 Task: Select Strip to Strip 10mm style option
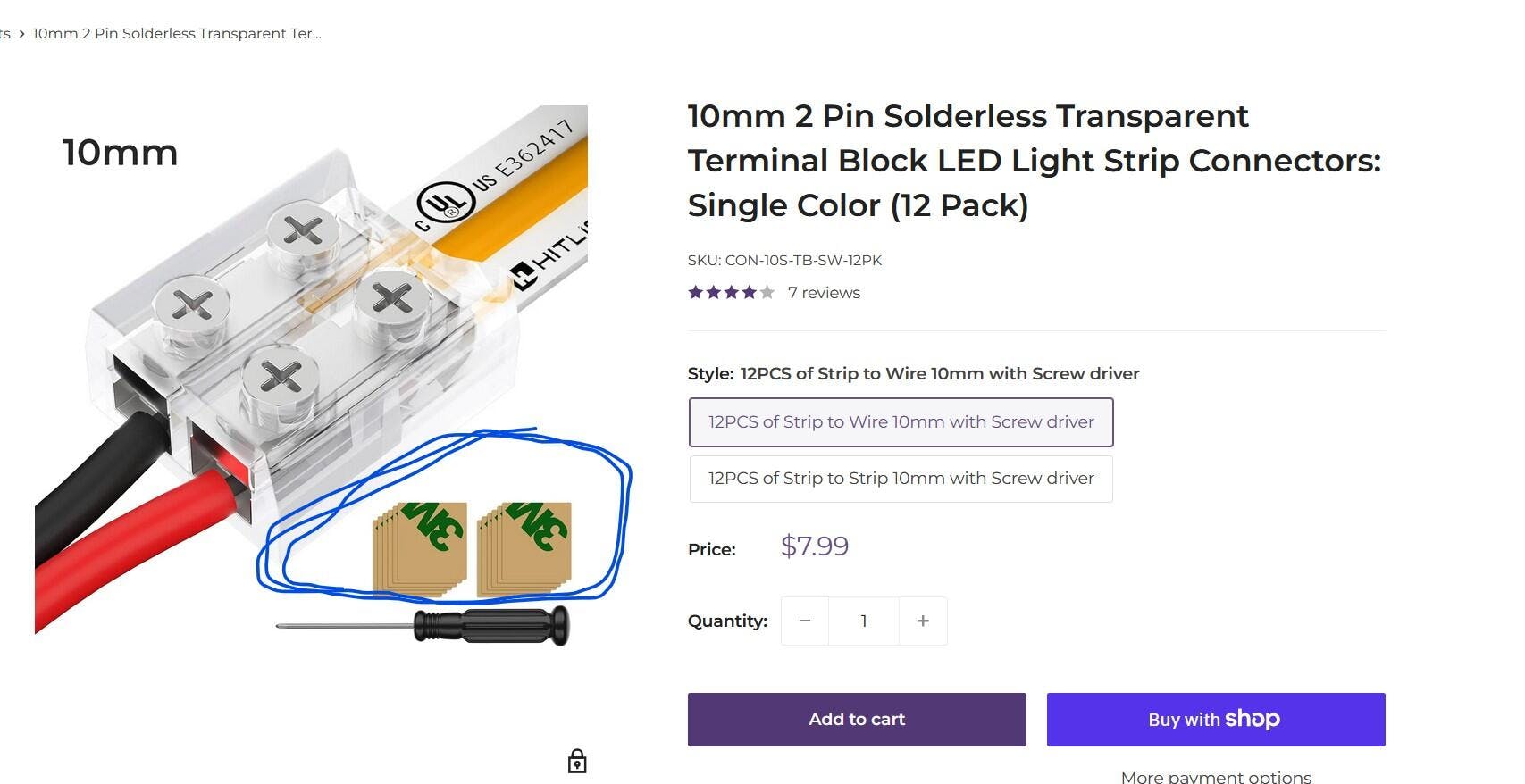coord(901,479)
